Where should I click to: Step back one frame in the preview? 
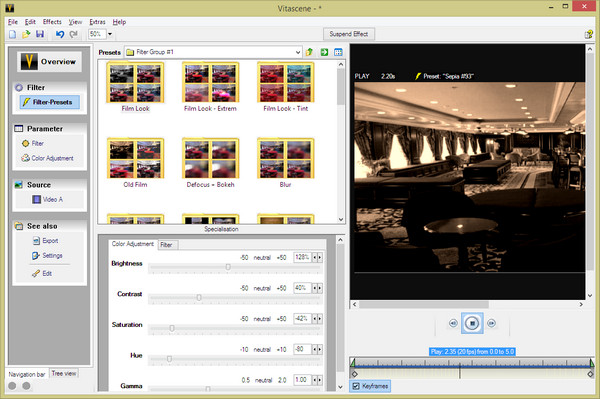(453, 324)
